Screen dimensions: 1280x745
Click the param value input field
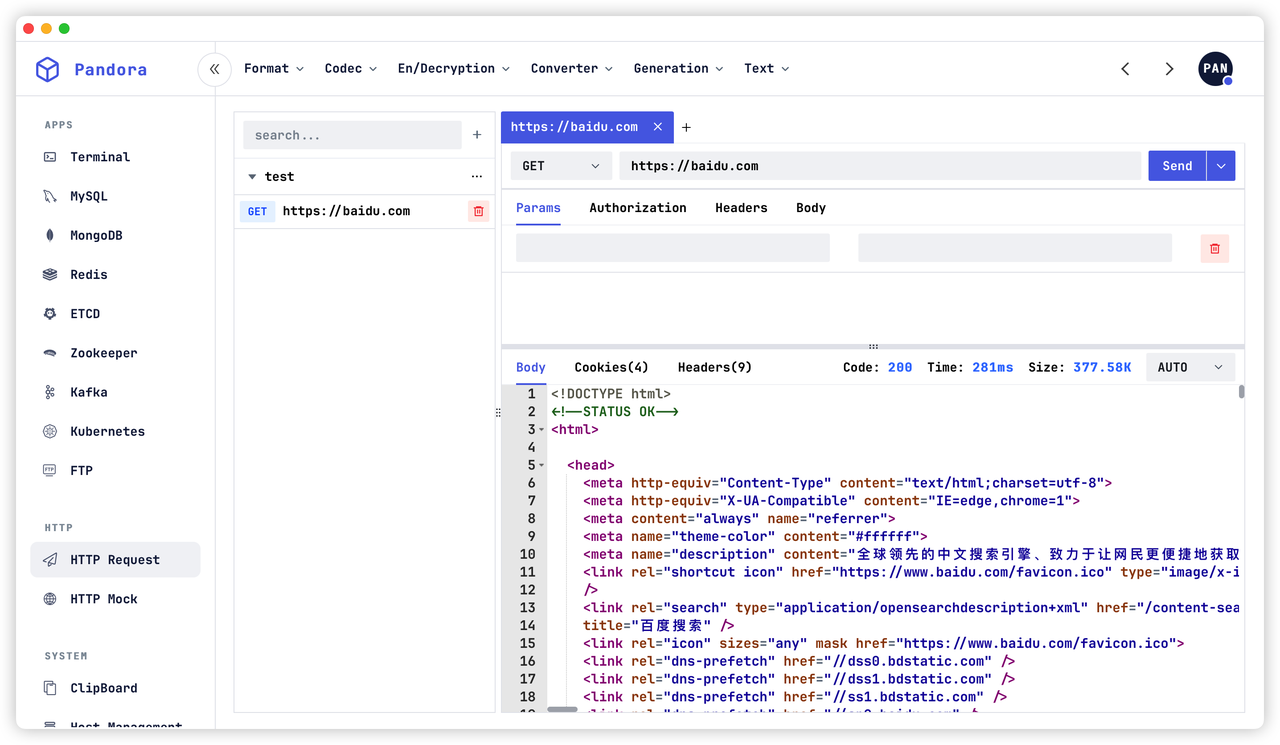click(1015, 248)
